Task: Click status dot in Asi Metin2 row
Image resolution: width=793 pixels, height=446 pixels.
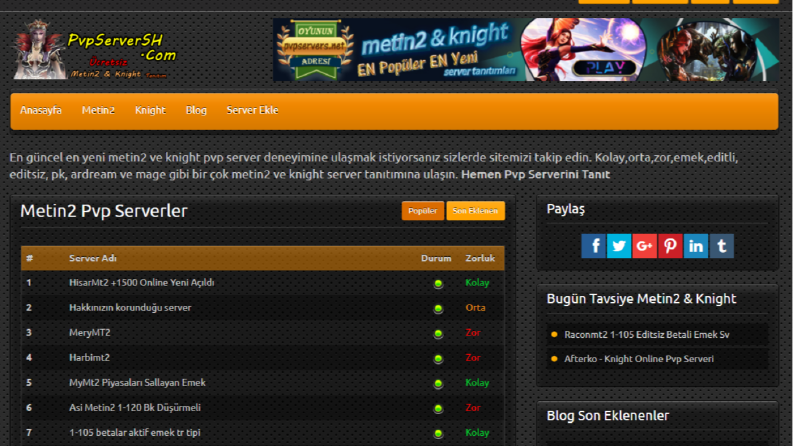Action: coord(438,409)
